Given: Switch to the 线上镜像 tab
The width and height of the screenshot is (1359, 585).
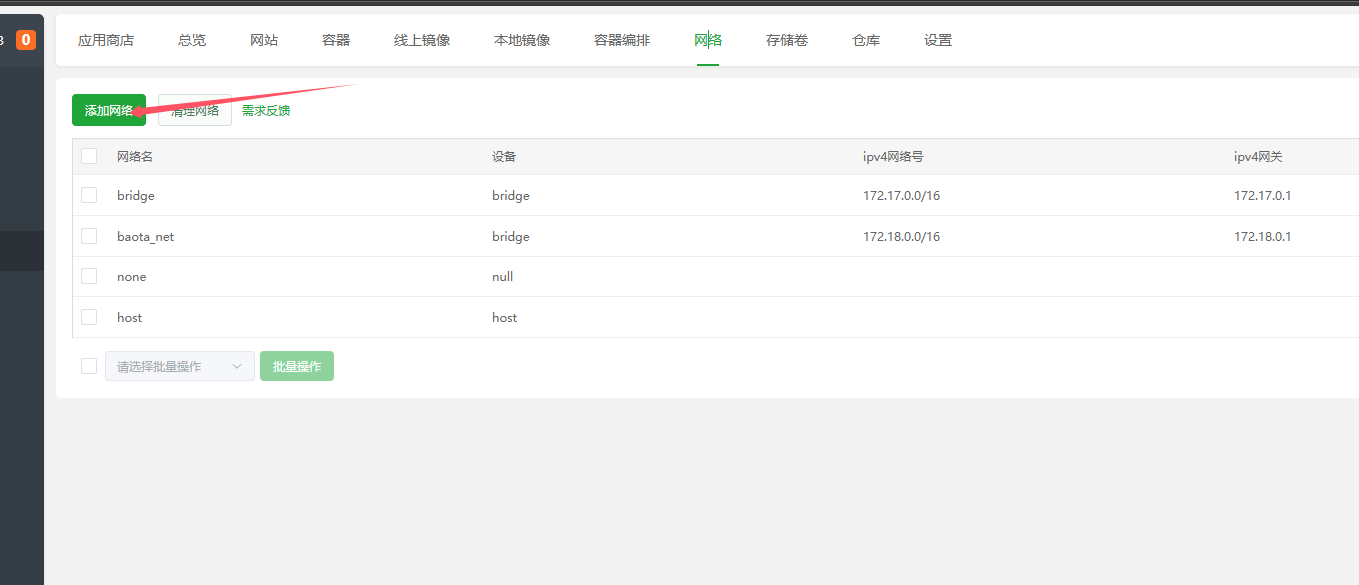Looking at the screenshot, I should [422, 40].
